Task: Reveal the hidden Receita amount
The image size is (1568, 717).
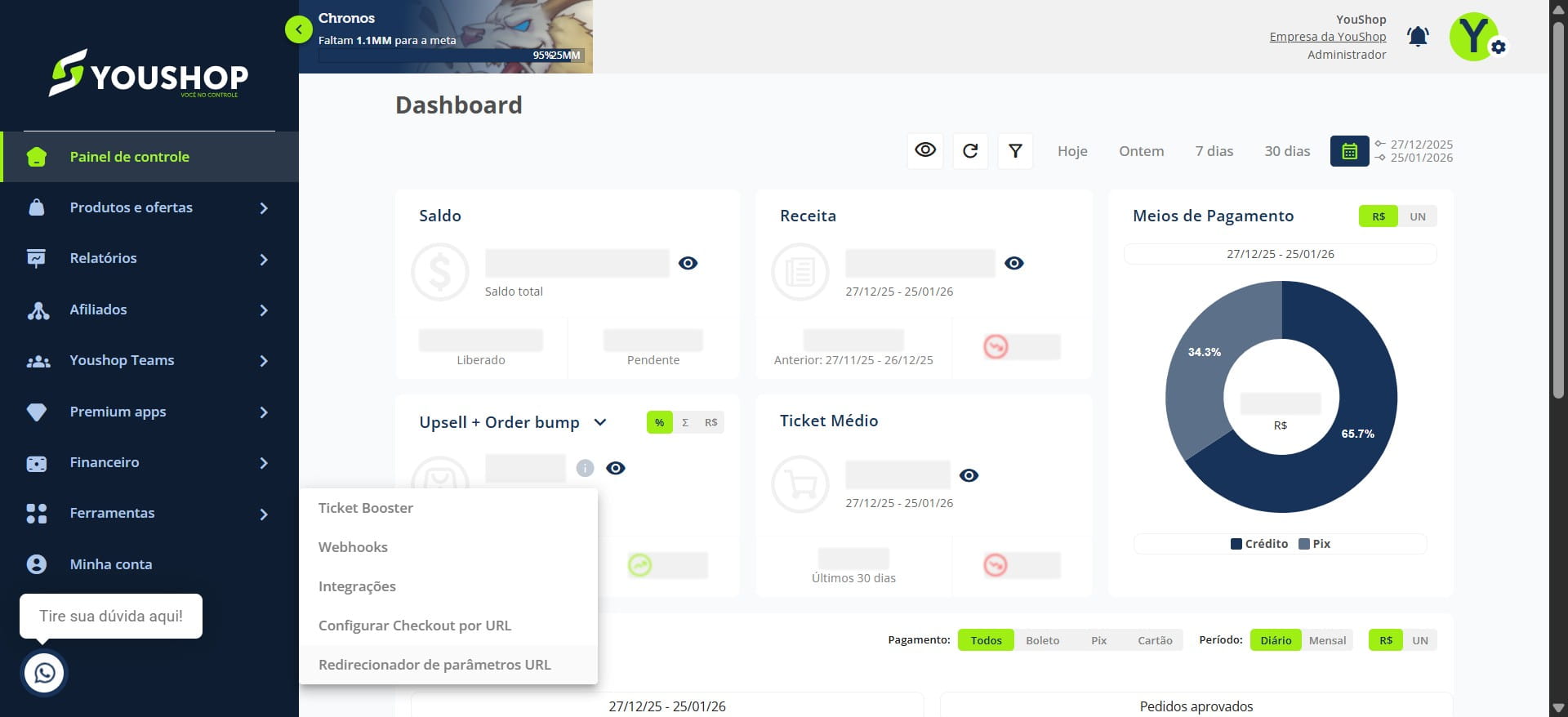Action: 1014,263
